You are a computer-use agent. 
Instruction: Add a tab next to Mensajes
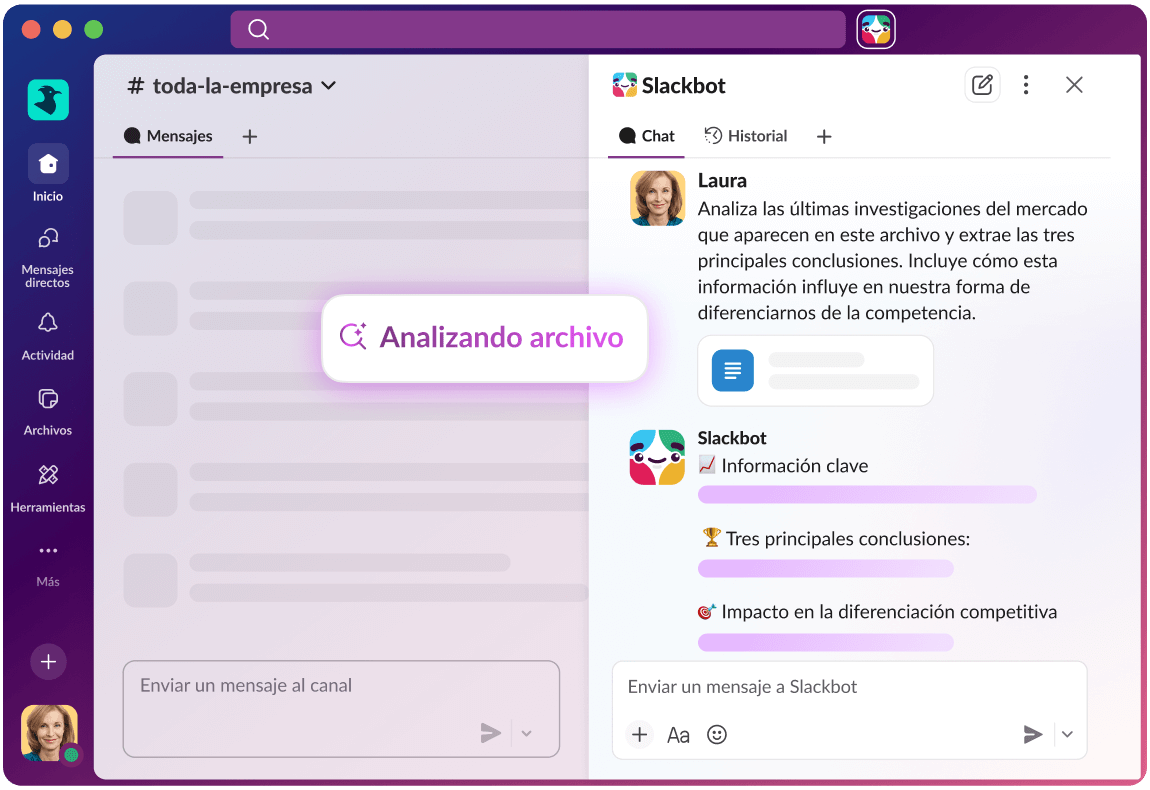pyautogui.click(x=249, y=137)
